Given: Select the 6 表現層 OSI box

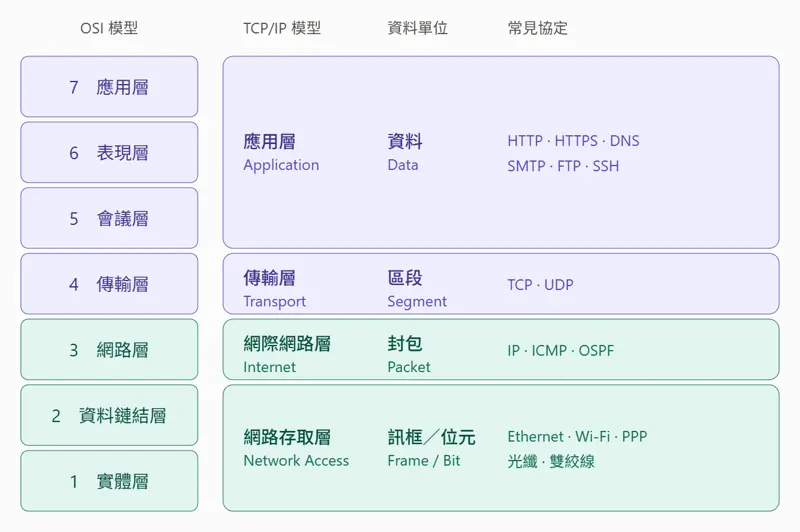Looking at the screenshot, I should tap(109, 153).
